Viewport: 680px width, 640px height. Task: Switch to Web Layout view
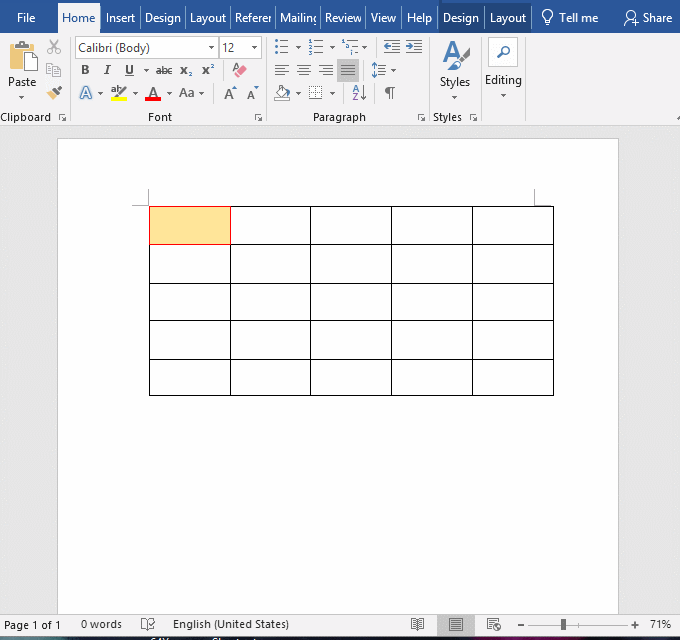494,624
